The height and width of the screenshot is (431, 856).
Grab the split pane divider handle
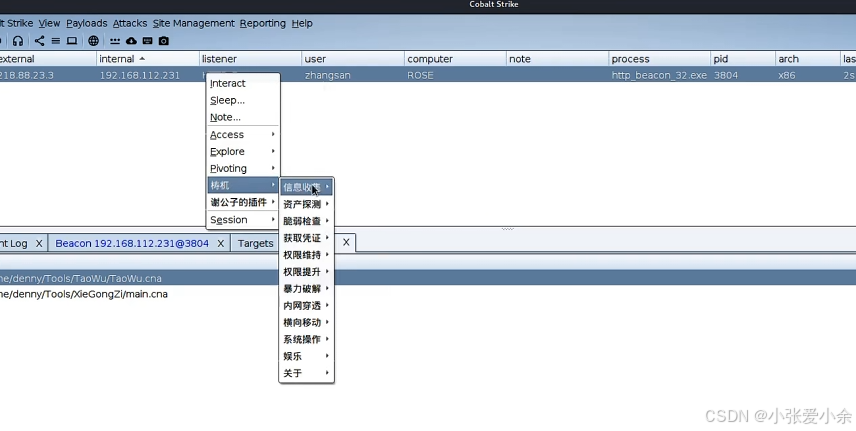[508, 229]
